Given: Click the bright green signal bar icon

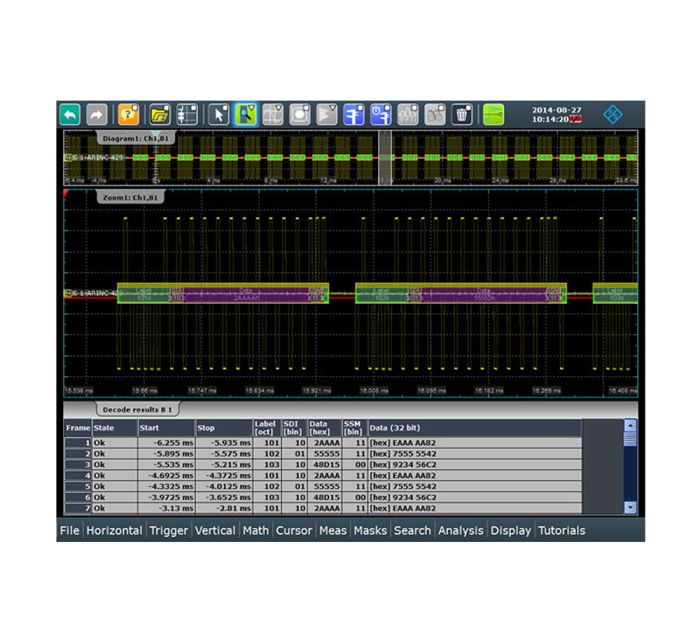Looking at the screenshot, I should pos(494,115).
